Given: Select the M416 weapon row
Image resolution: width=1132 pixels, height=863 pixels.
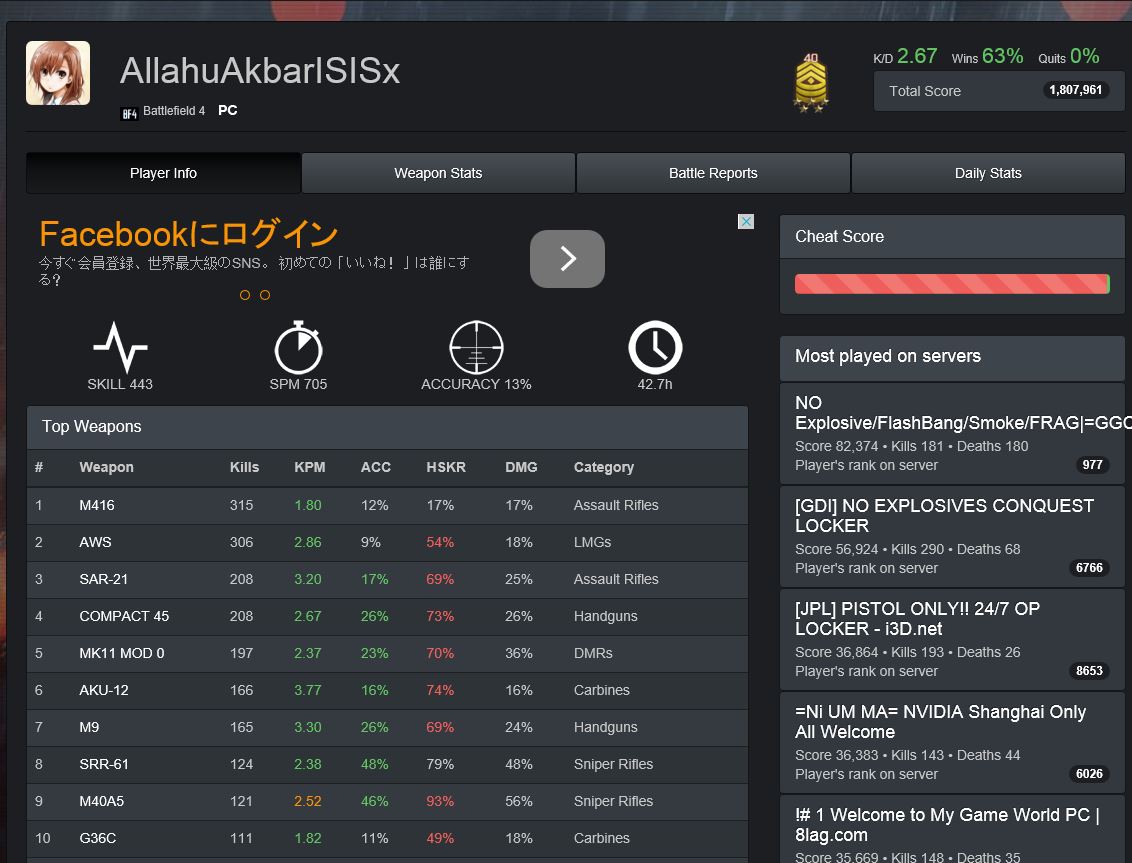Looking at the screenshot, I should (387, 506).
